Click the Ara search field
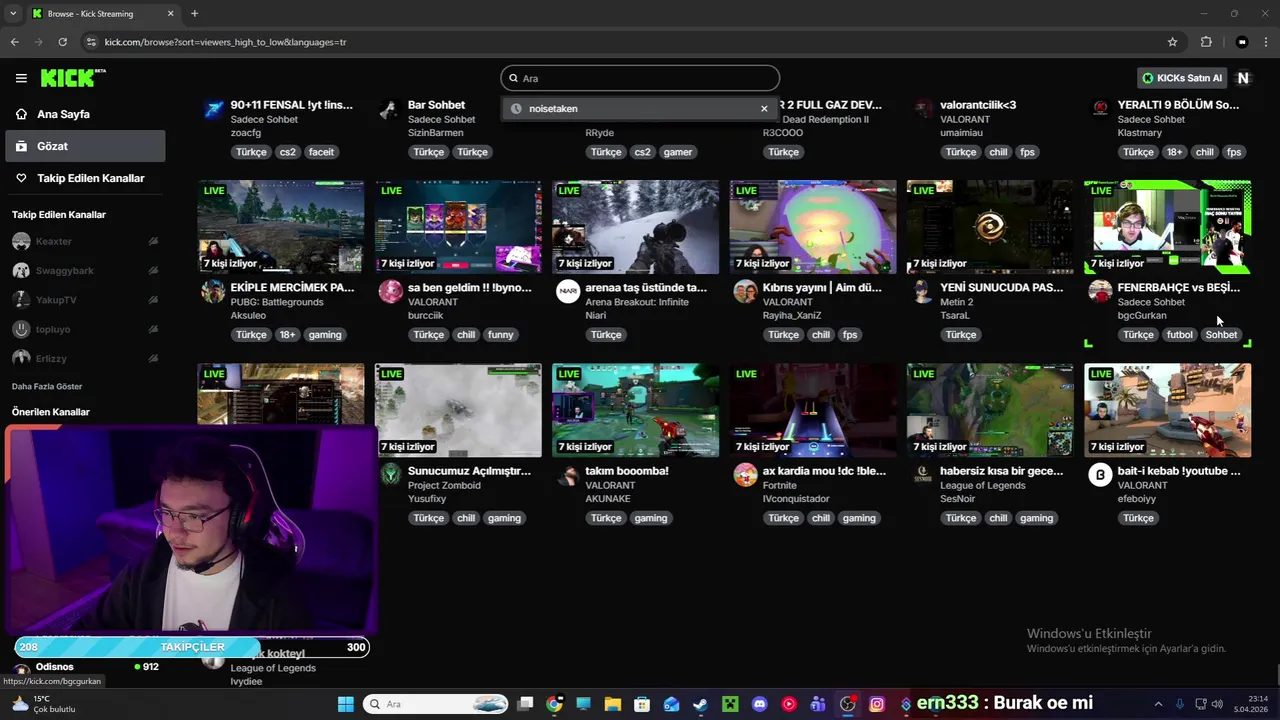The width and height of the screenshot is (1280, 720). coord(640,78)
